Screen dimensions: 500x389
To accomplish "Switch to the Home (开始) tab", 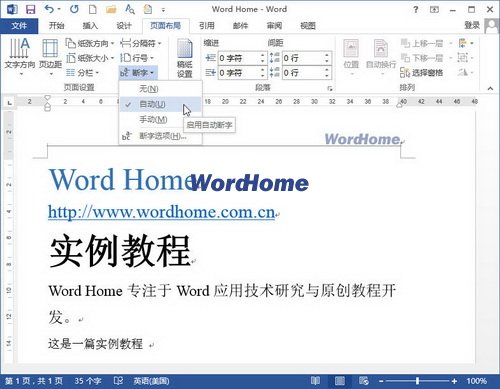I will point(56,26).
